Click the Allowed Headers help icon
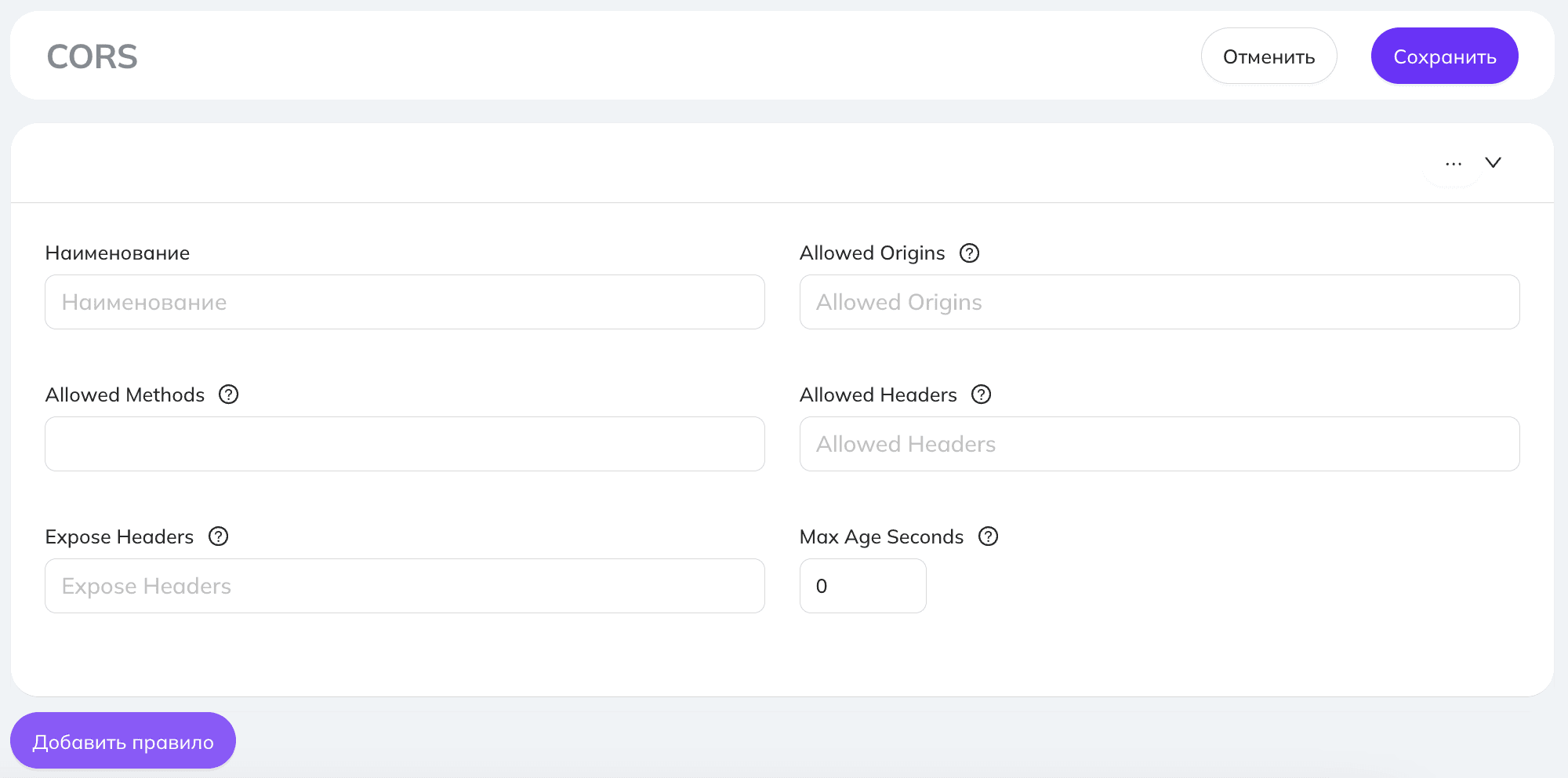 (982, 394)
